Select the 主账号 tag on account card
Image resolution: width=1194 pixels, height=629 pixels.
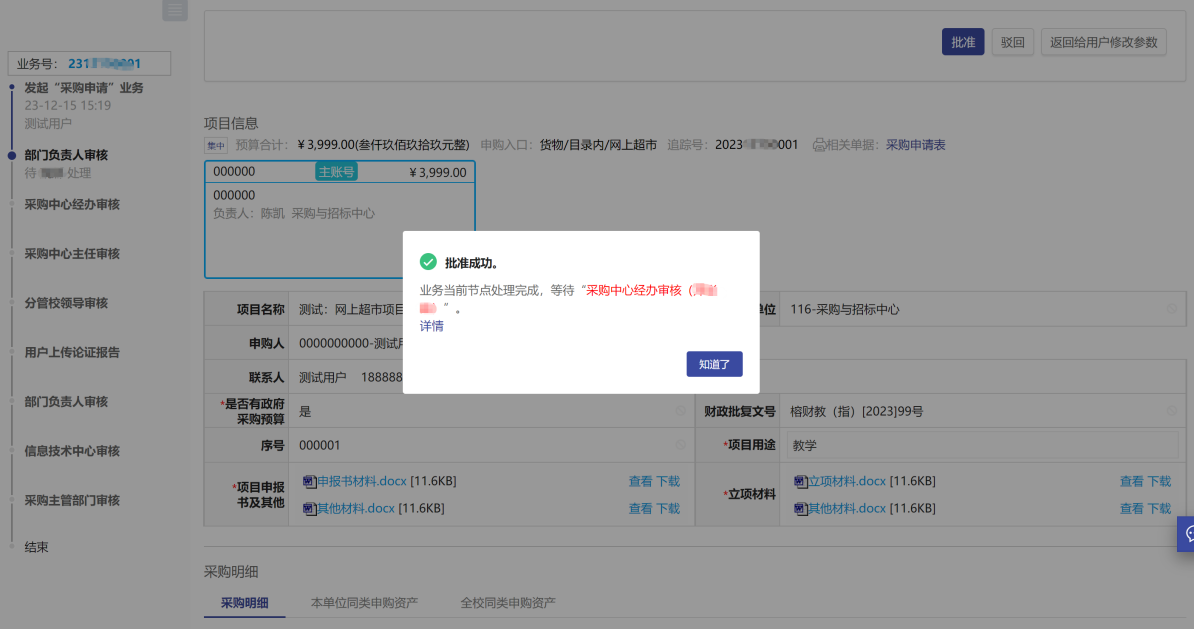(336, 172)
